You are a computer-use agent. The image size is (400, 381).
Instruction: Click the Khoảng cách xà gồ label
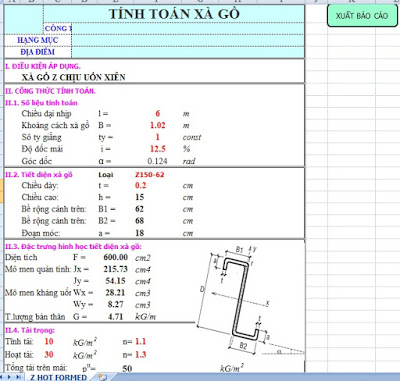[55, 125]
